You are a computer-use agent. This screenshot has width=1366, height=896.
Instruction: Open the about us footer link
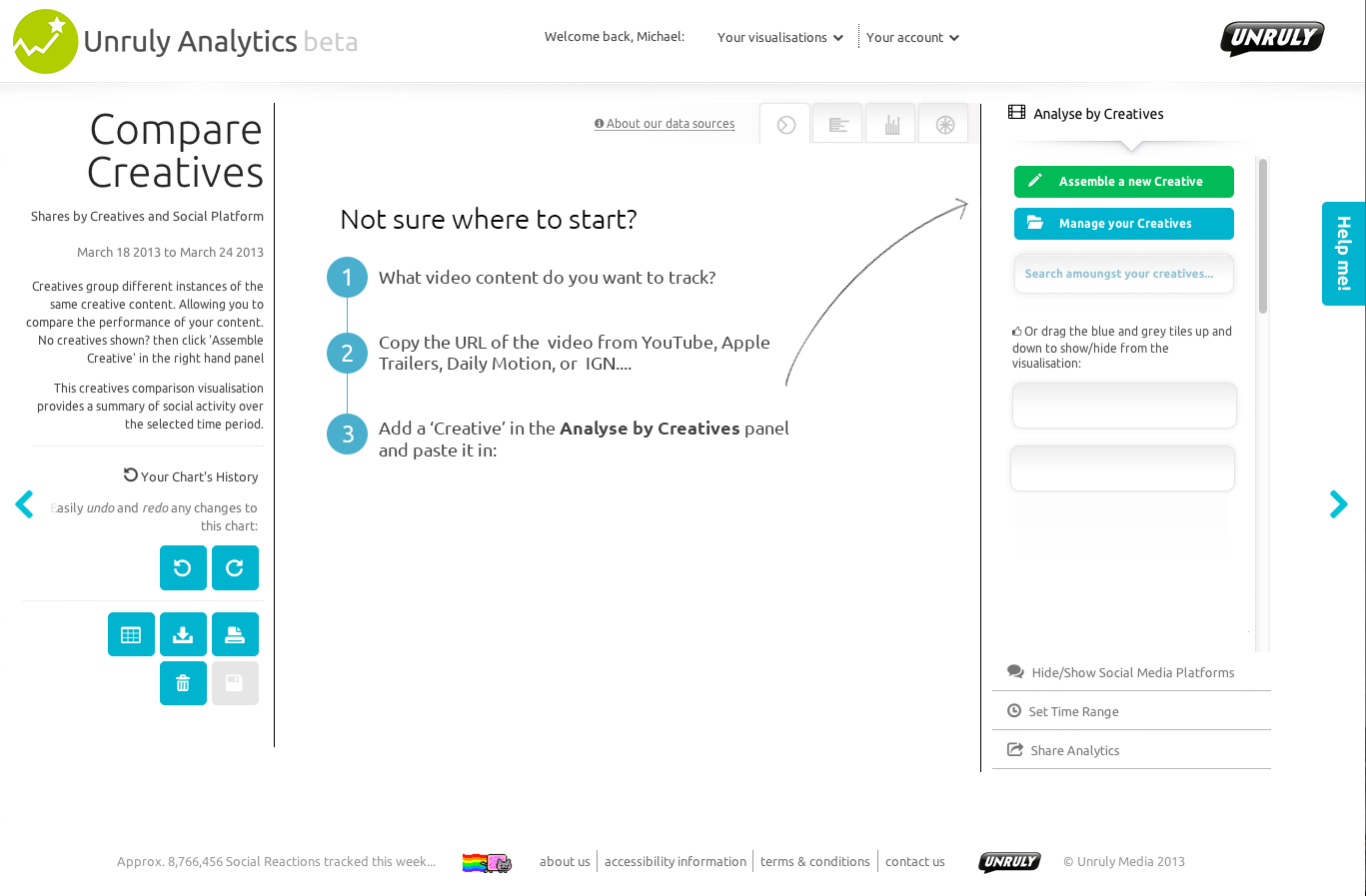click(565, 861)
